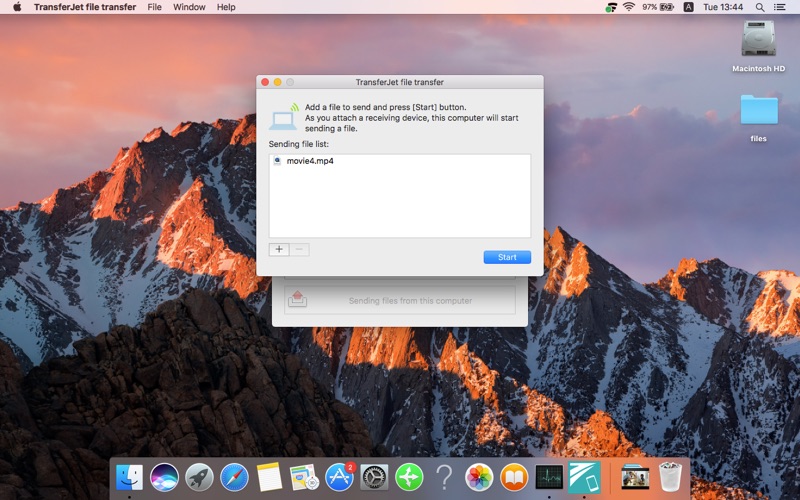Open Activity Monitor dock icon
Screen dimensions: 800x500
[549, 477]
